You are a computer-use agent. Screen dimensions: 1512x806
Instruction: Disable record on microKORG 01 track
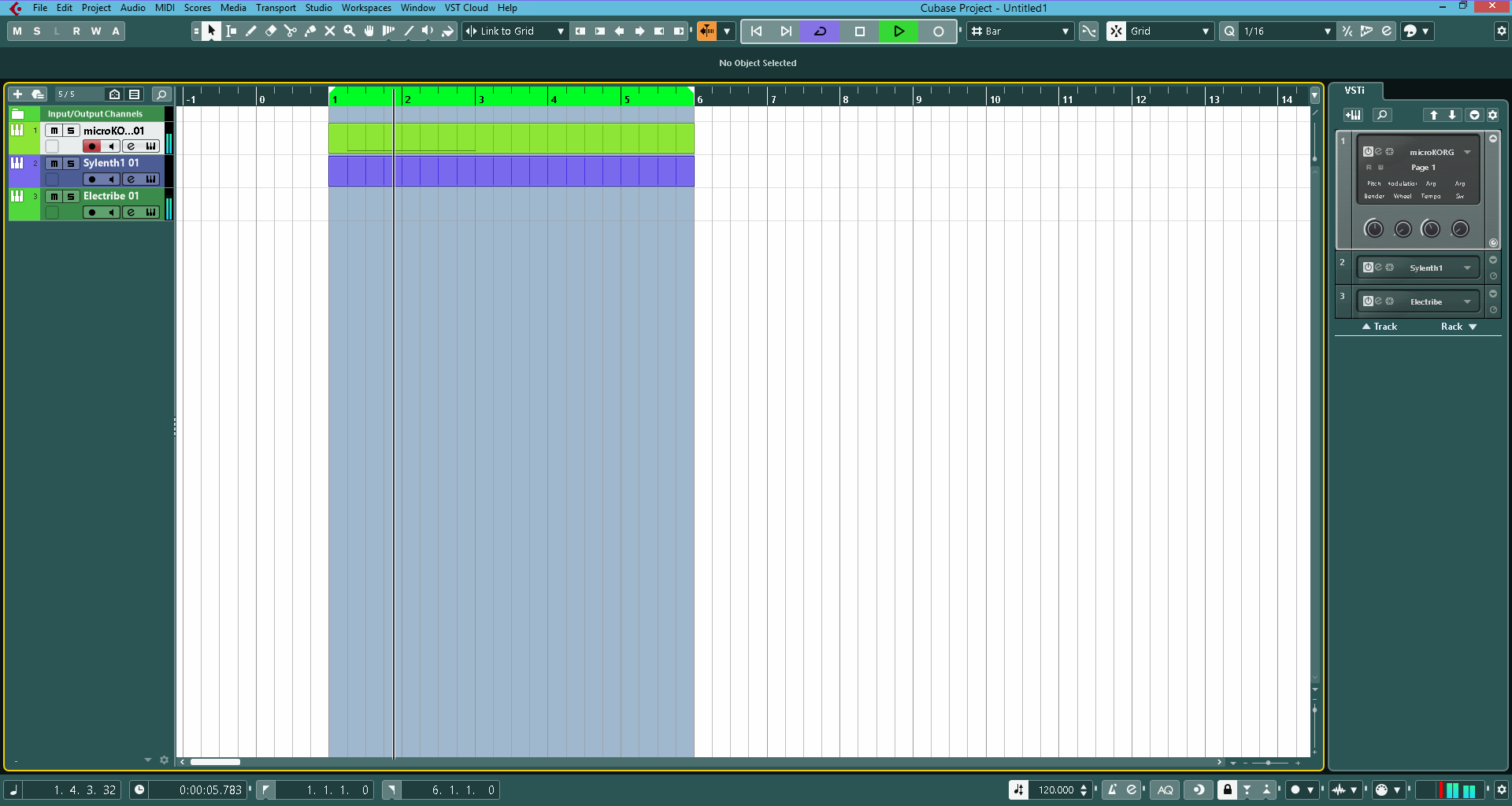pyautogui.click(x=92, y=146)
